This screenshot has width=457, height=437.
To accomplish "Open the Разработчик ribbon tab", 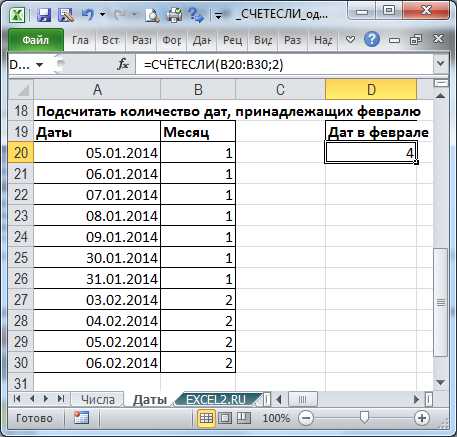I will tap(292, 40).
